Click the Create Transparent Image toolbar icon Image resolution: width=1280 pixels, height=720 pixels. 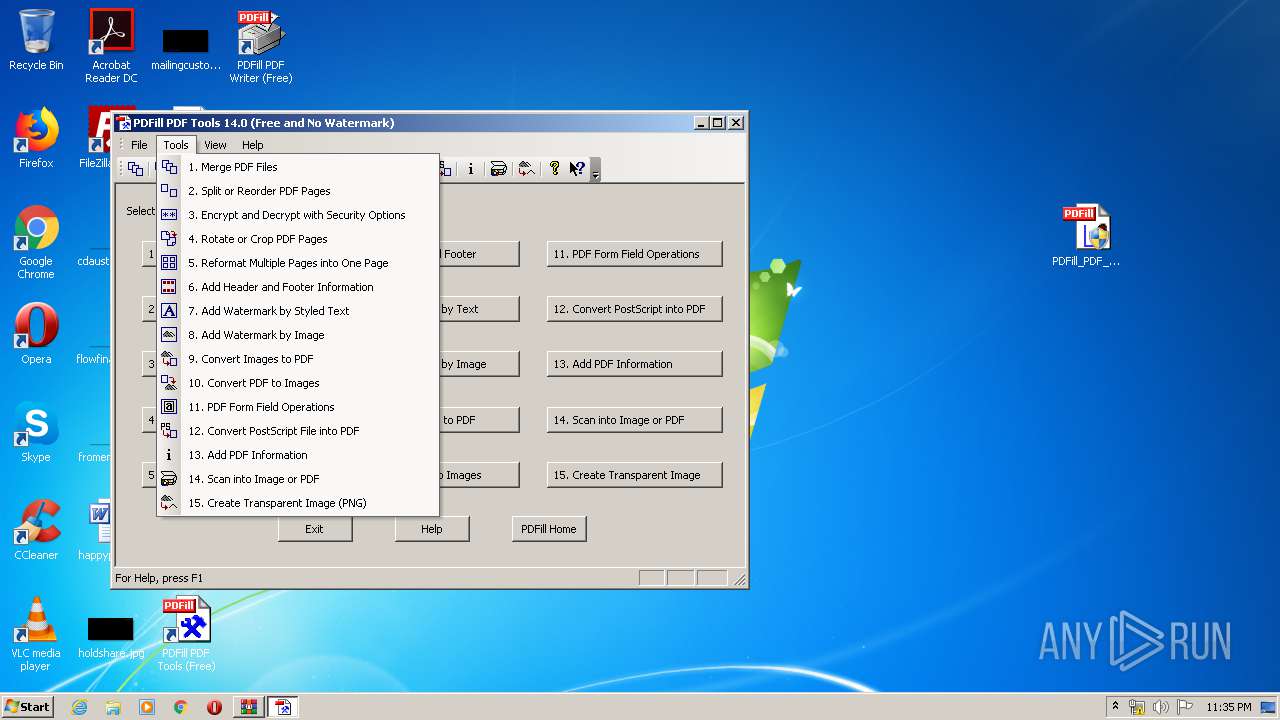[526, 169]
